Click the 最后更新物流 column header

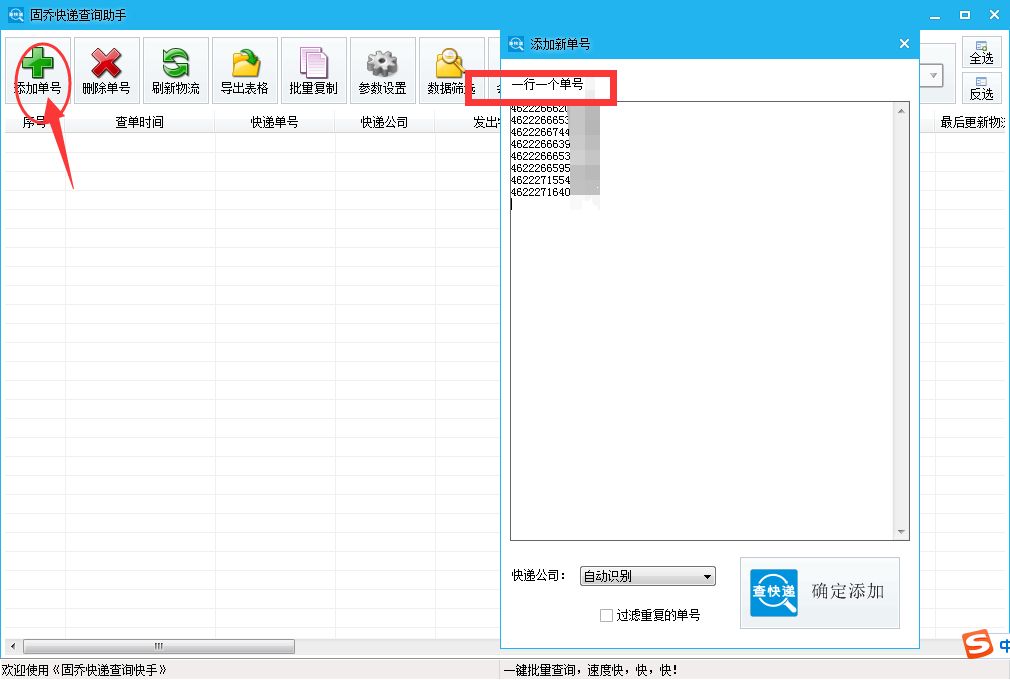972,122
